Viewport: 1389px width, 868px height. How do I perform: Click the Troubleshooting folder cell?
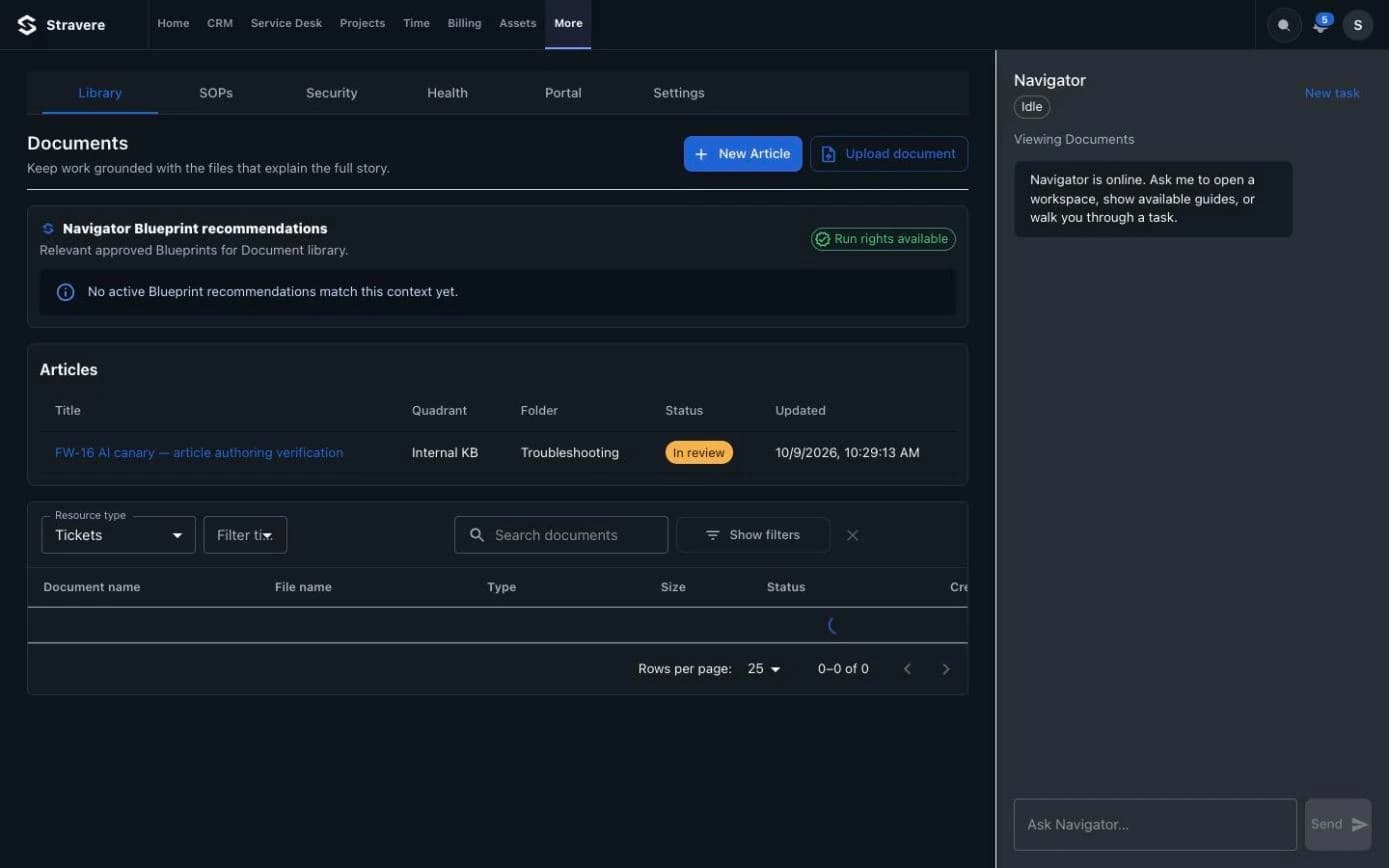(570, 453)
